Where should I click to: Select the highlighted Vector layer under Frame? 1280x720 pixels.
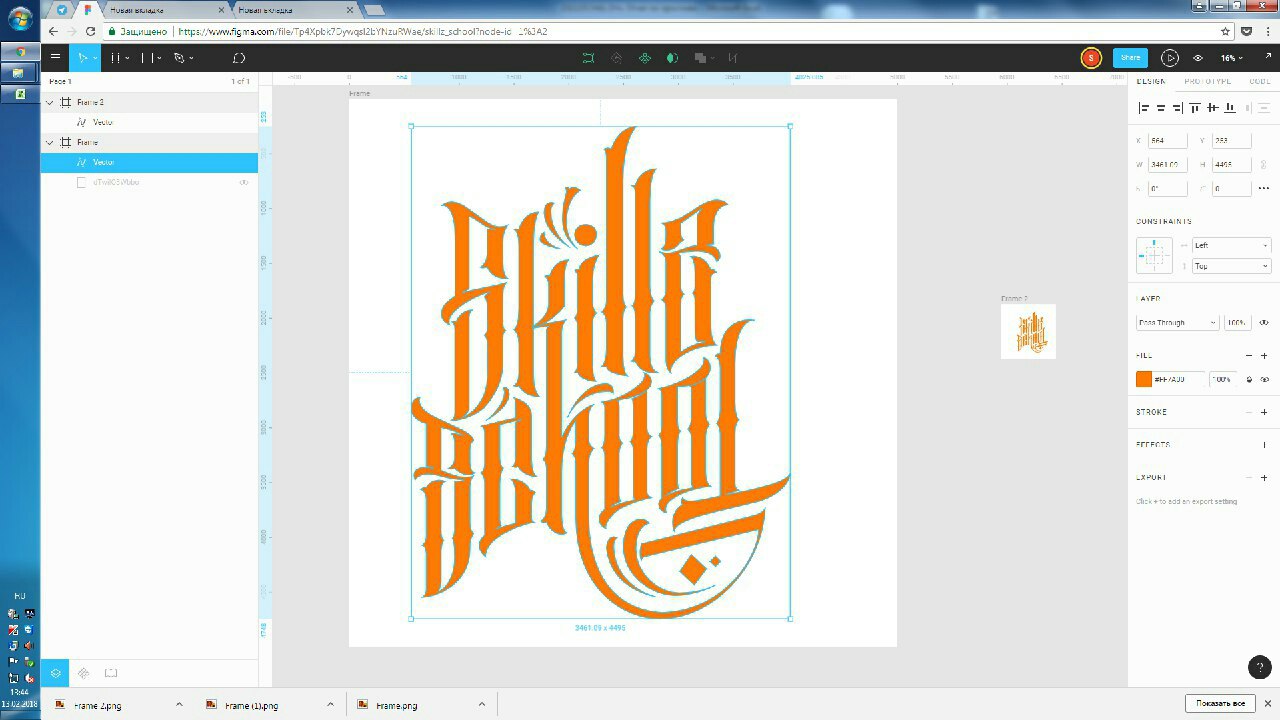pyautogui.click(x=149, y=162)
